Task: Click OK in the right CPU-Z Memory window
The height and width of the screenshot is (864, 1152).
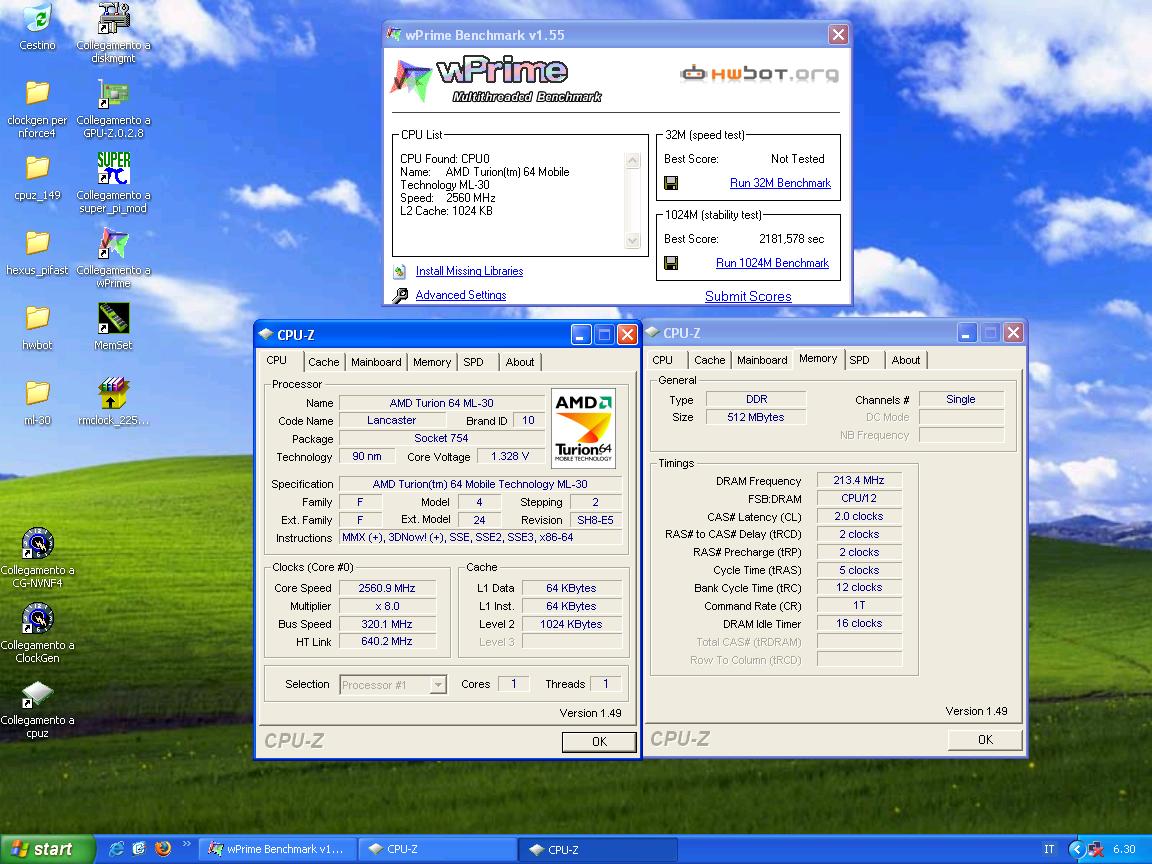Action: tap(985, 740)
